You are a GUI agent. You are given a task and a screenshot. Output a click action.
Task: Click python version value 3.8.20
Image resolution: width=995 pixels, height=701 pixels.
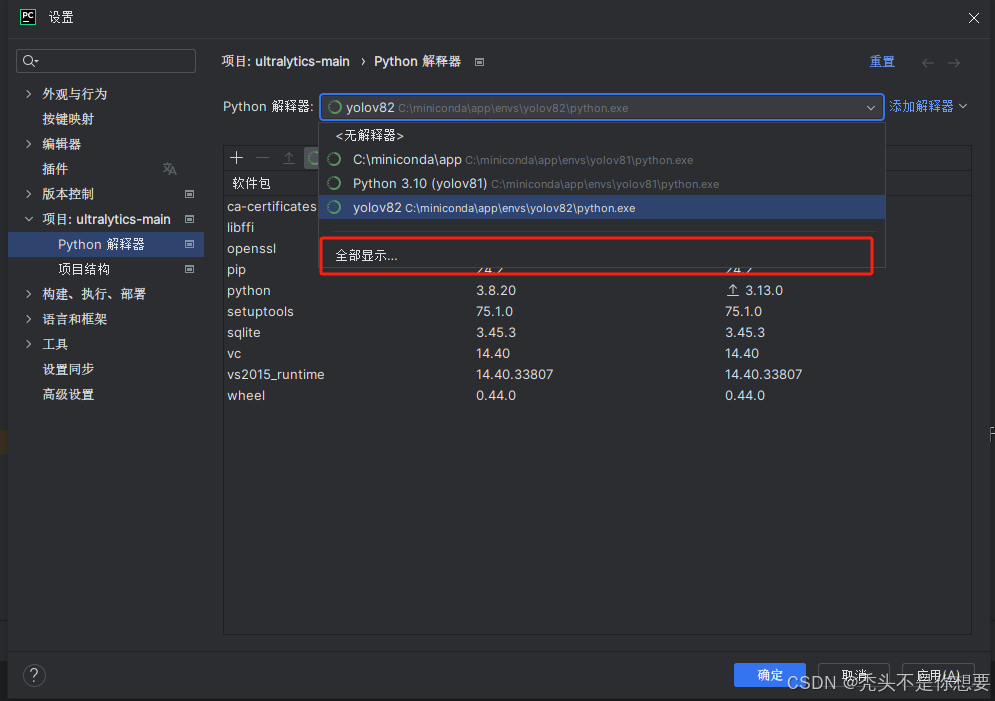496,291
